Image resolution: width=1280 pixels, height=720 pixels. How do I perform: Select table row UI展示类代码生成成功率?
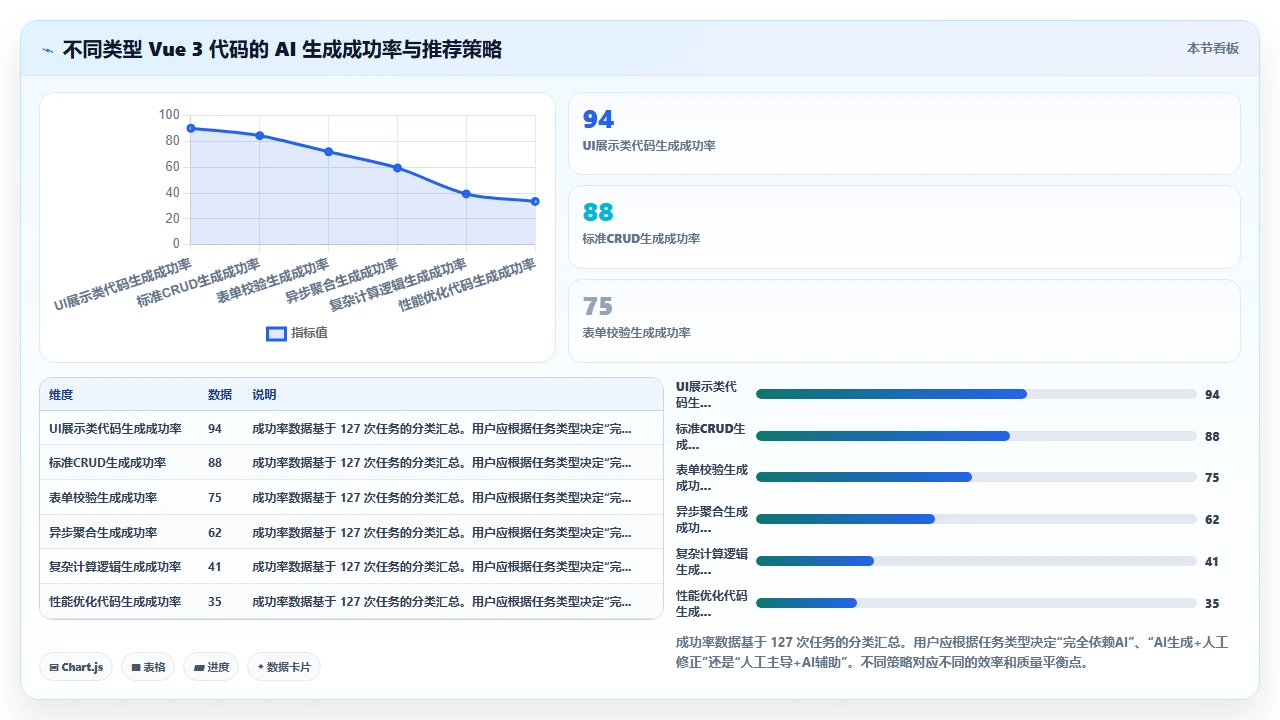pyautogui.click(x=351, y=428)
